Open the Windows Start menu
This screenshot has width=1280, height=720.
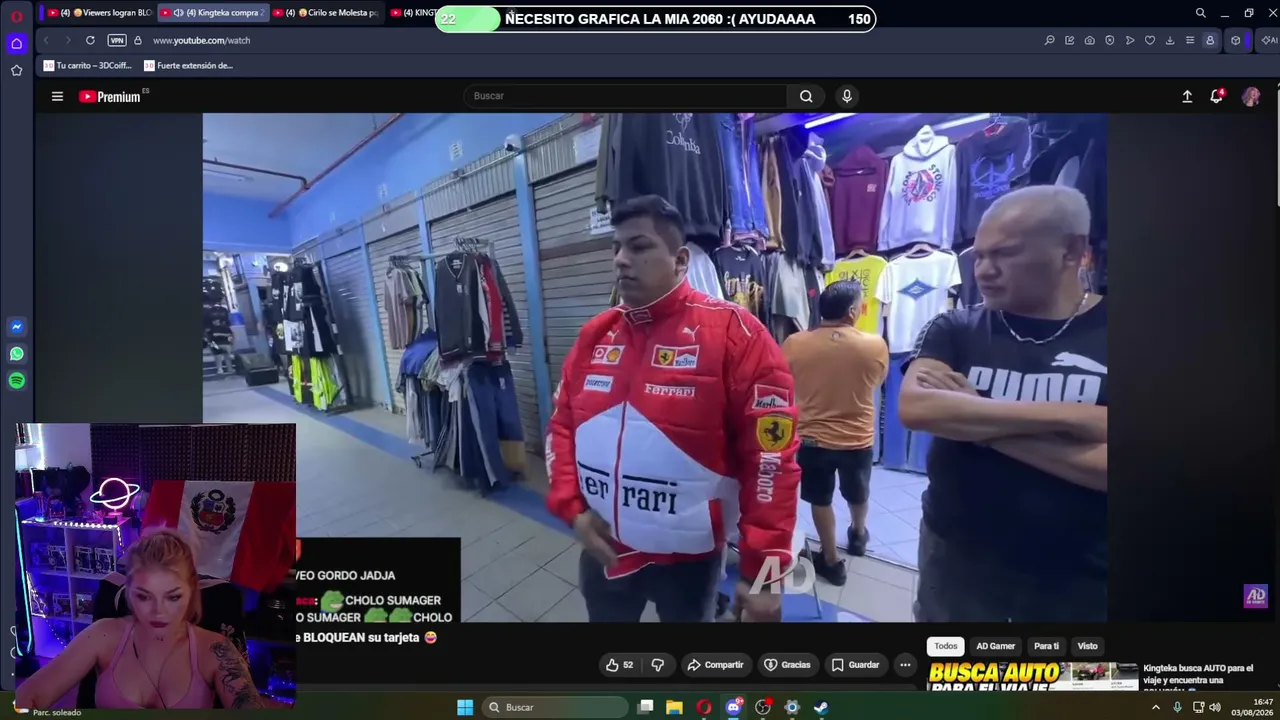465,707
